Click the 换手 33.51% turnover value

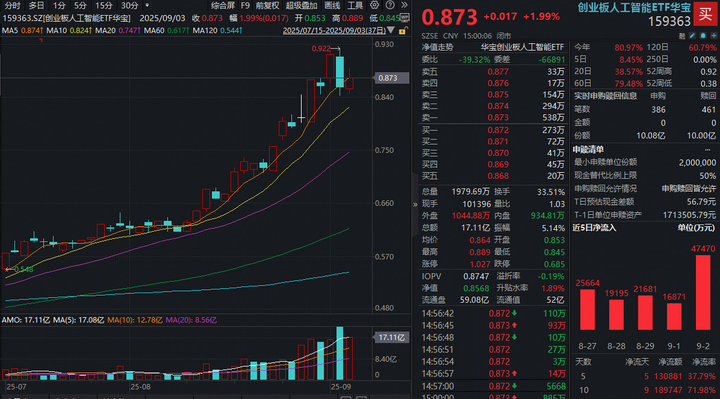click(551, 192)
